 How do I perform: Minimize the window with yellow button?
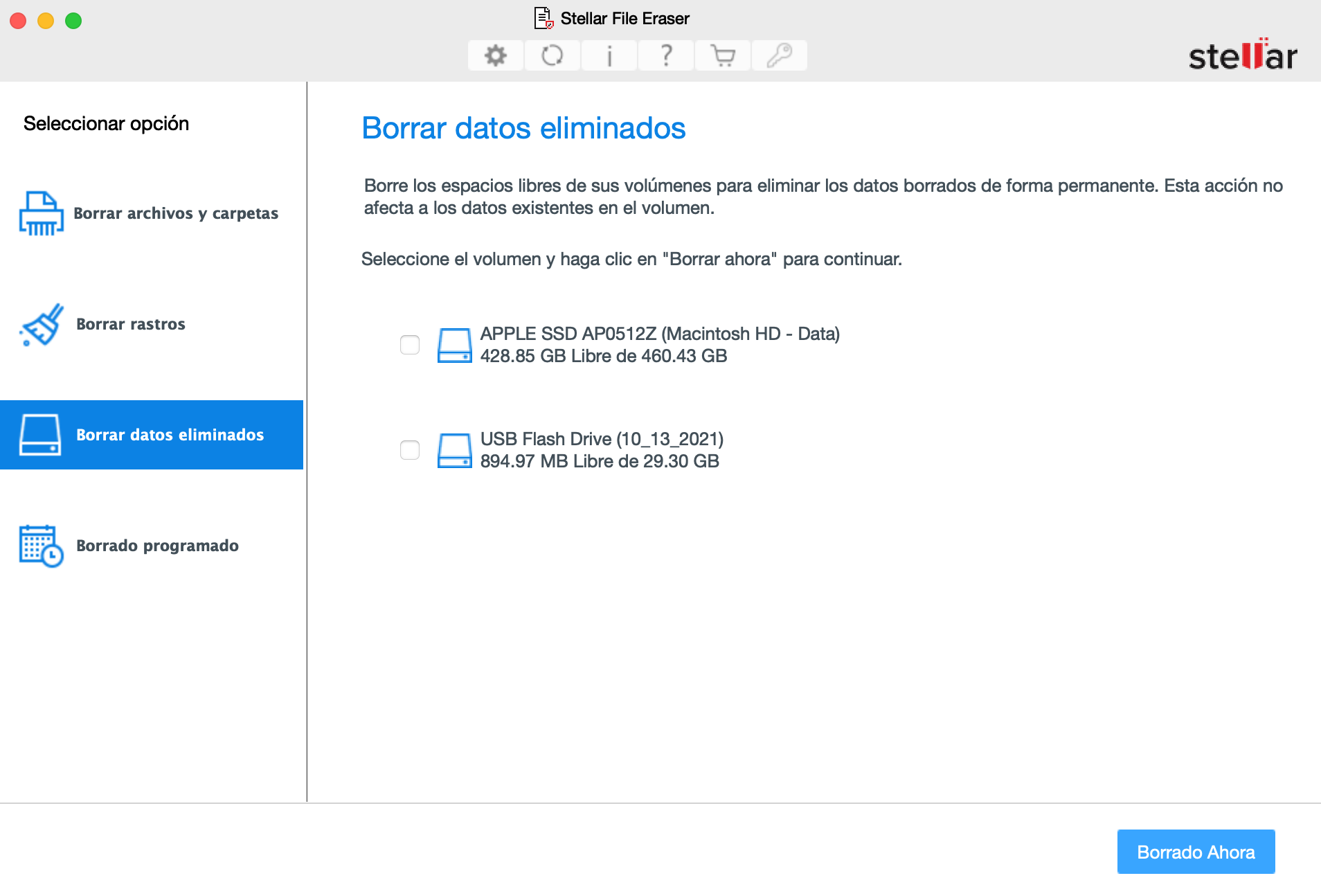46,21
